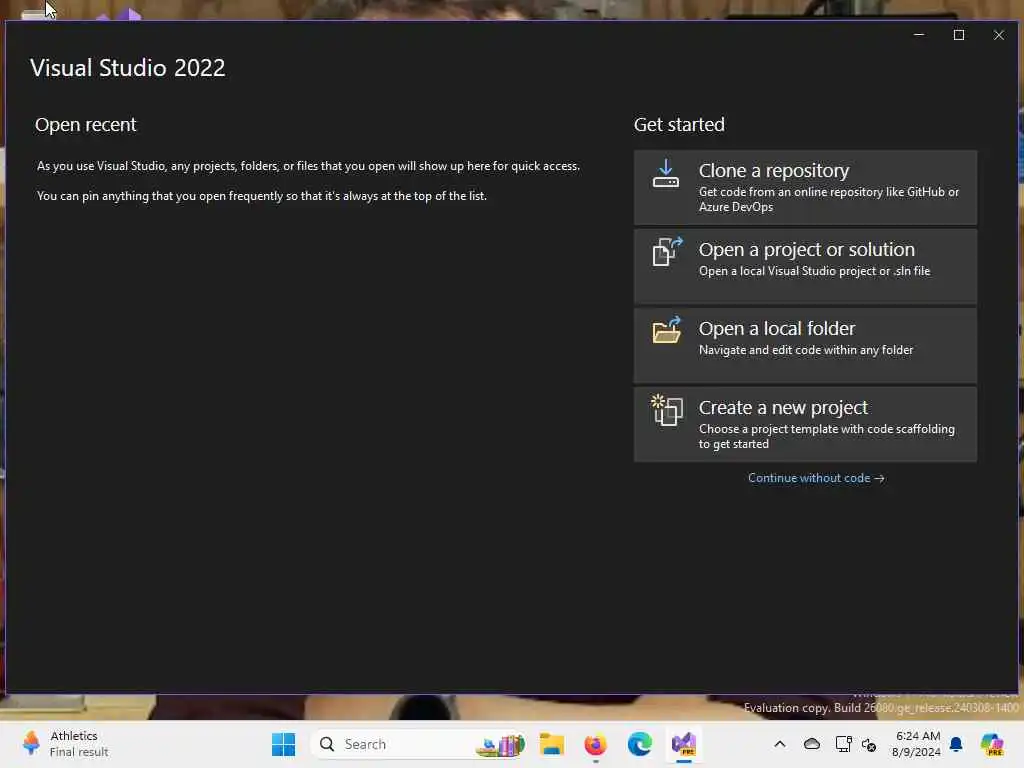Click the Visual Studio taskbar icon

684,744
